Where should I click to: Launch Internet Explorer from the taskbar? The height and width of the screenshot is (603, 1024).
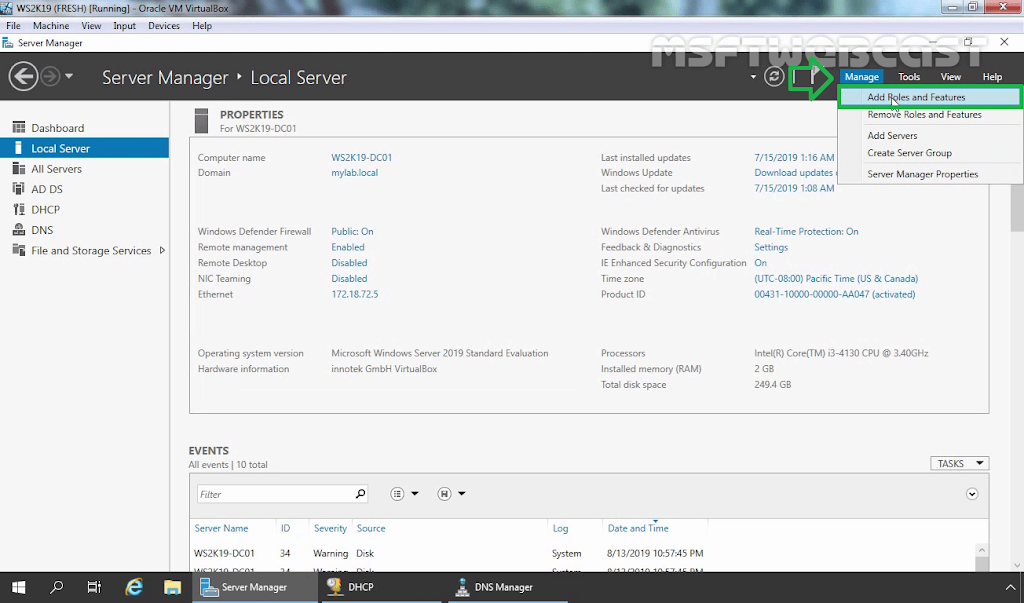tap(134, 587)
